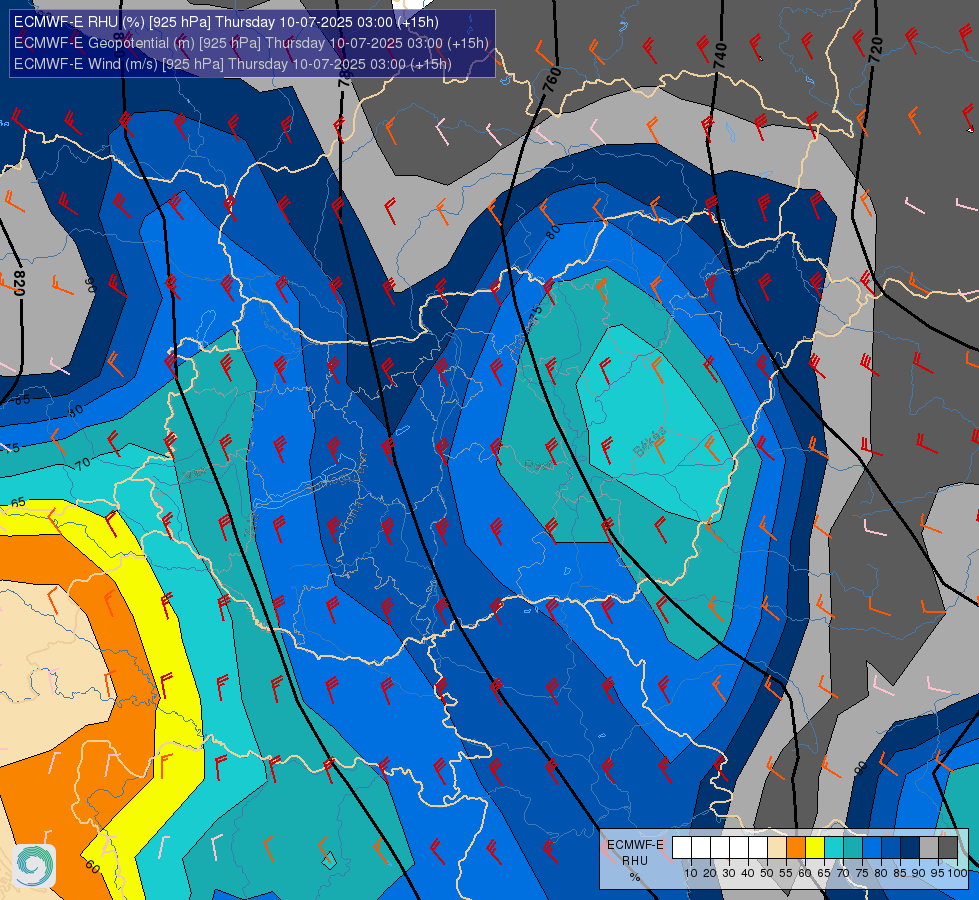Image resolution: width=979 pixels, height=900 pixels.
Task: Click the Békés place name on the map
Action: [649, 442]
